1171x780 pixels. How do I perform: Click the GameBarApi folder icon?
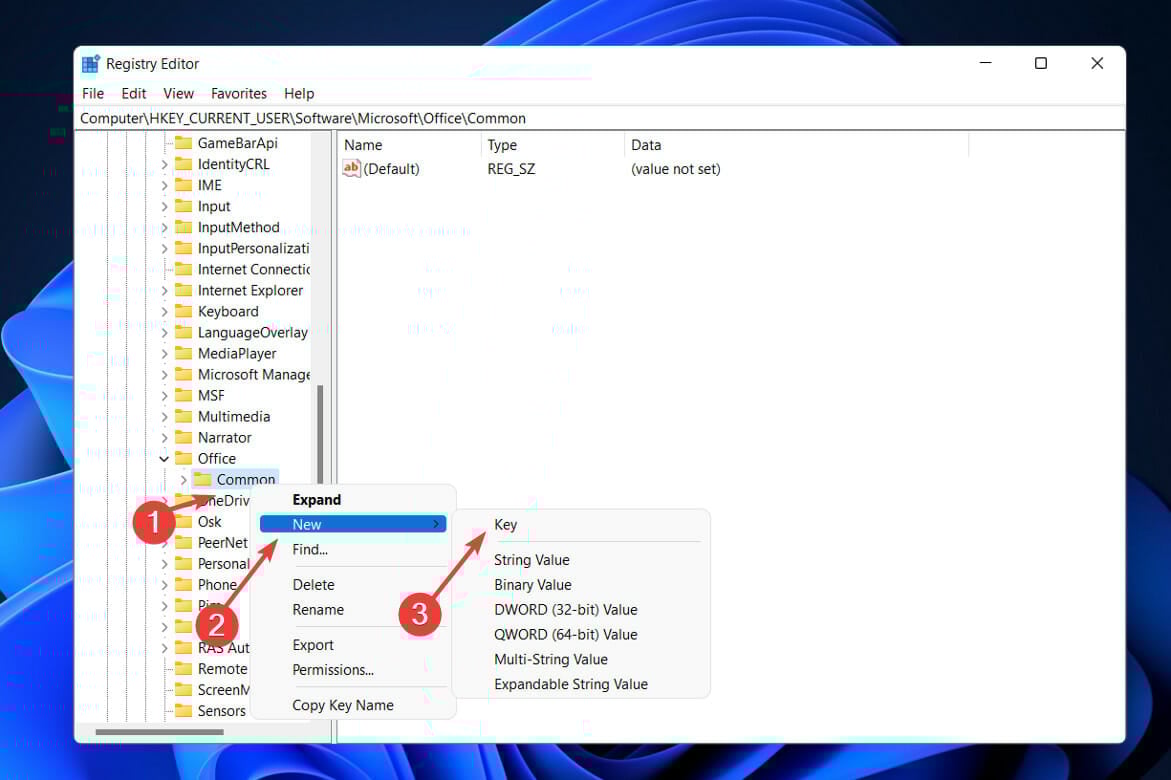tap(184, 143)
